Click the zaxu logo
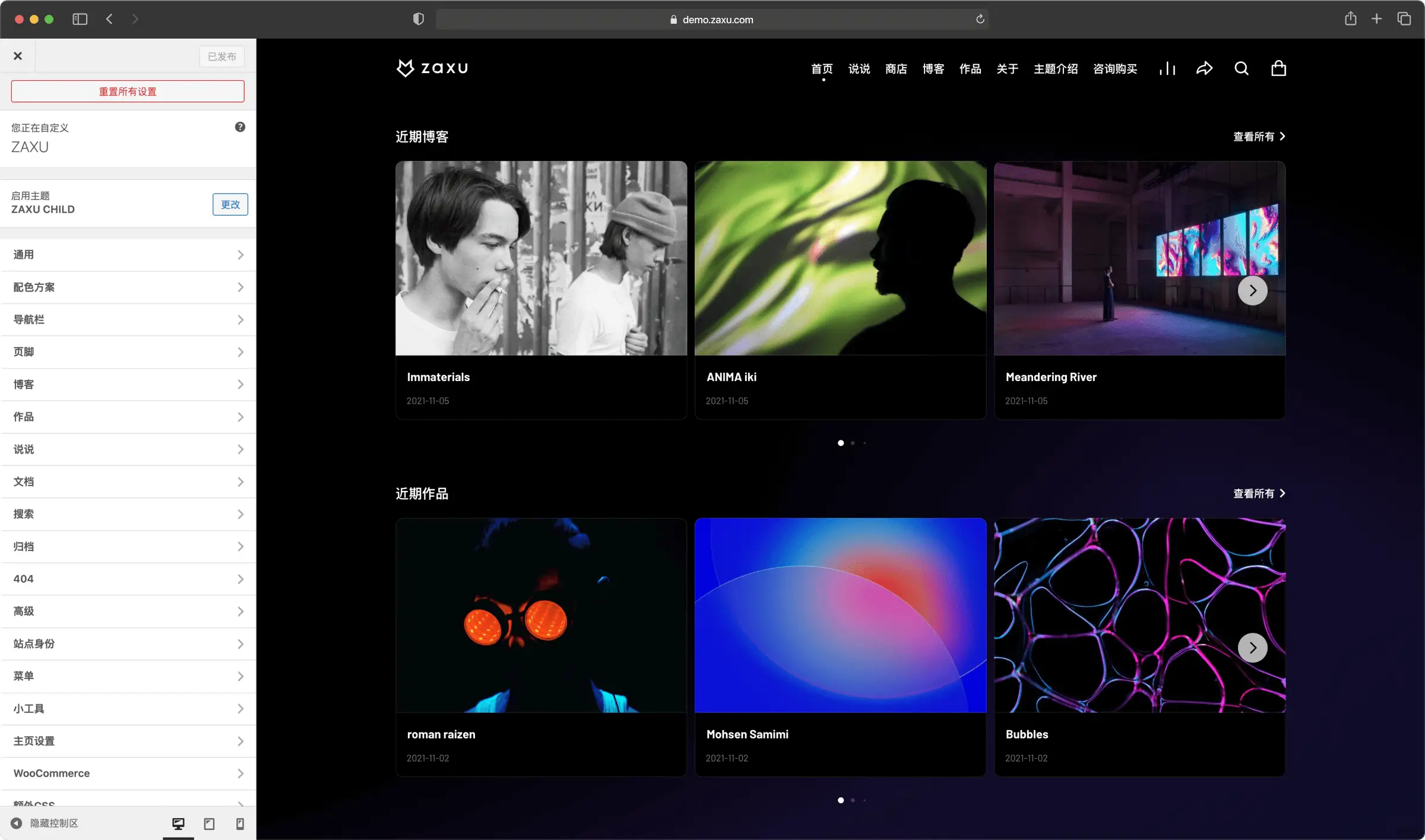 click(432, 68)
